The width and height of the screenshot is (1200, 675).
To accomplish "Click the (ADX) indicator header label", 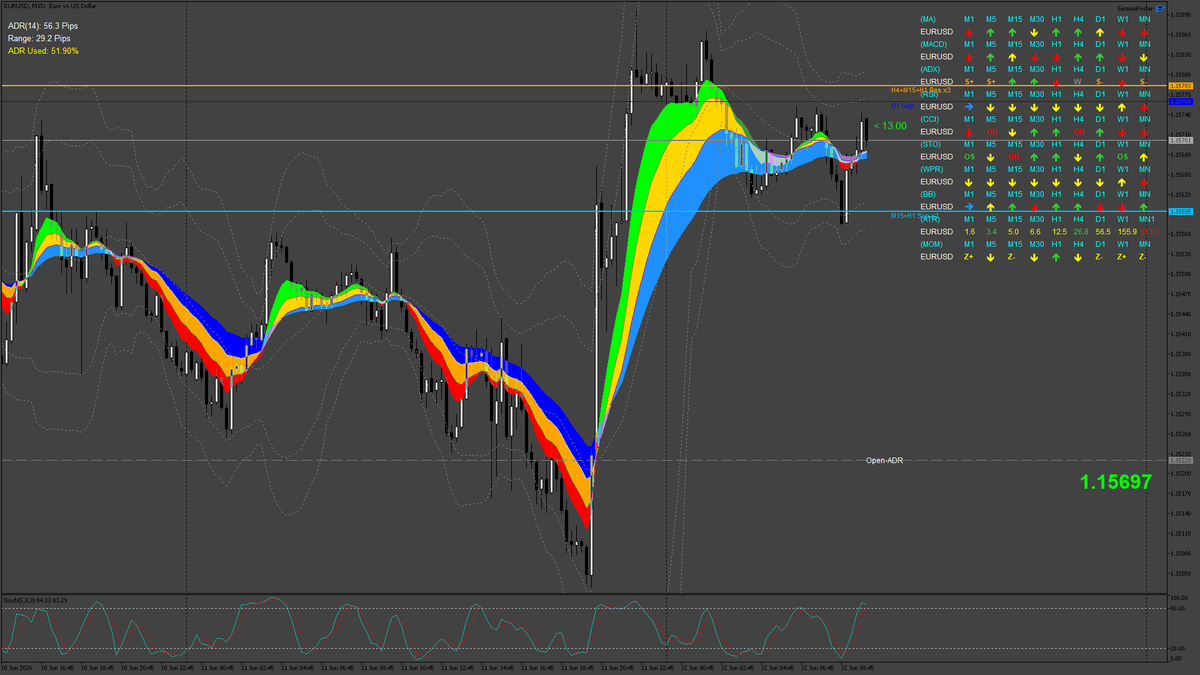I will (x=931, y=69).
